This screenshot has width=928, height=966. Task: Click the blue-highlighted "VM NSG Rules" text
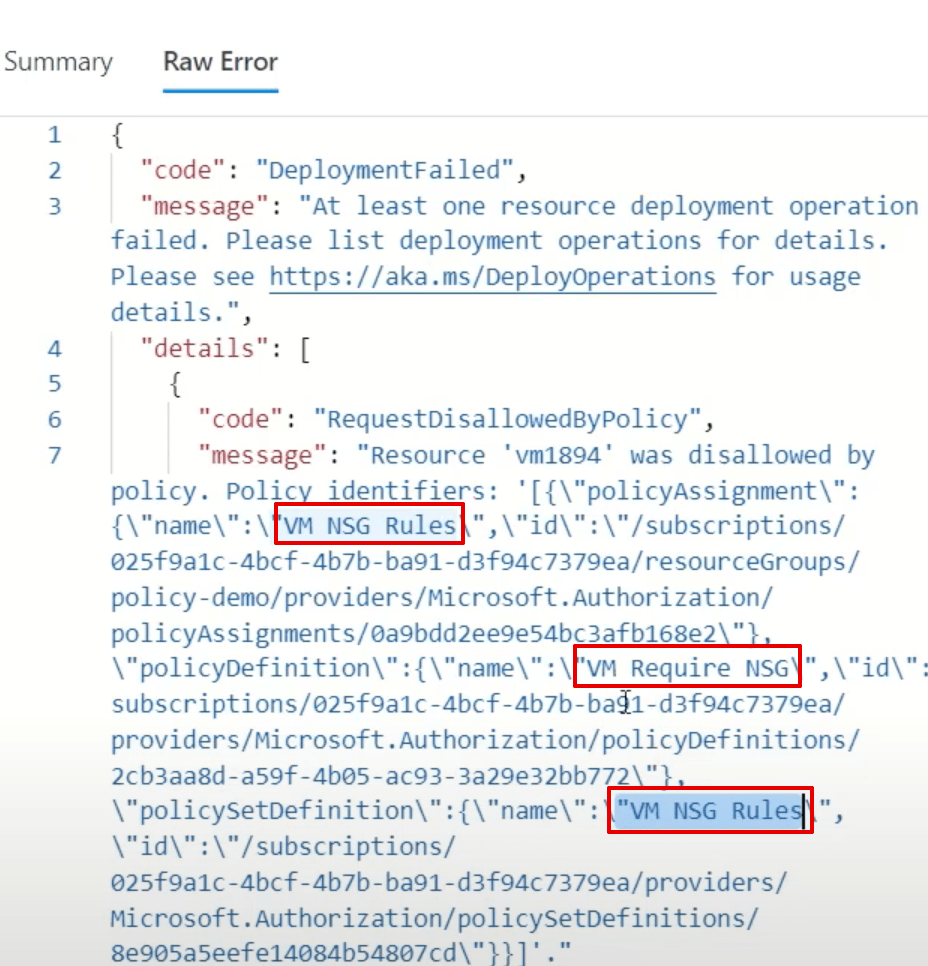pos(710,810)
